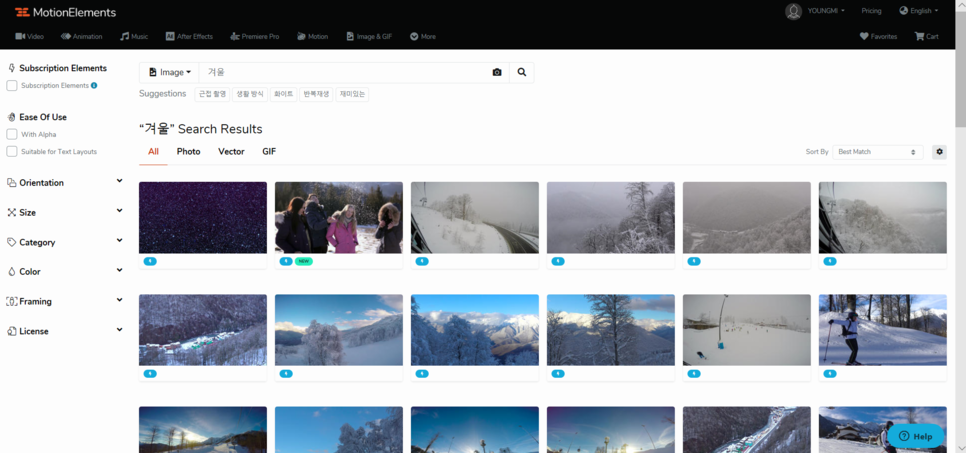Screen dimensions: 966x453
Task: Open the snowy road curve thumbnail
Action: point(475,218)
